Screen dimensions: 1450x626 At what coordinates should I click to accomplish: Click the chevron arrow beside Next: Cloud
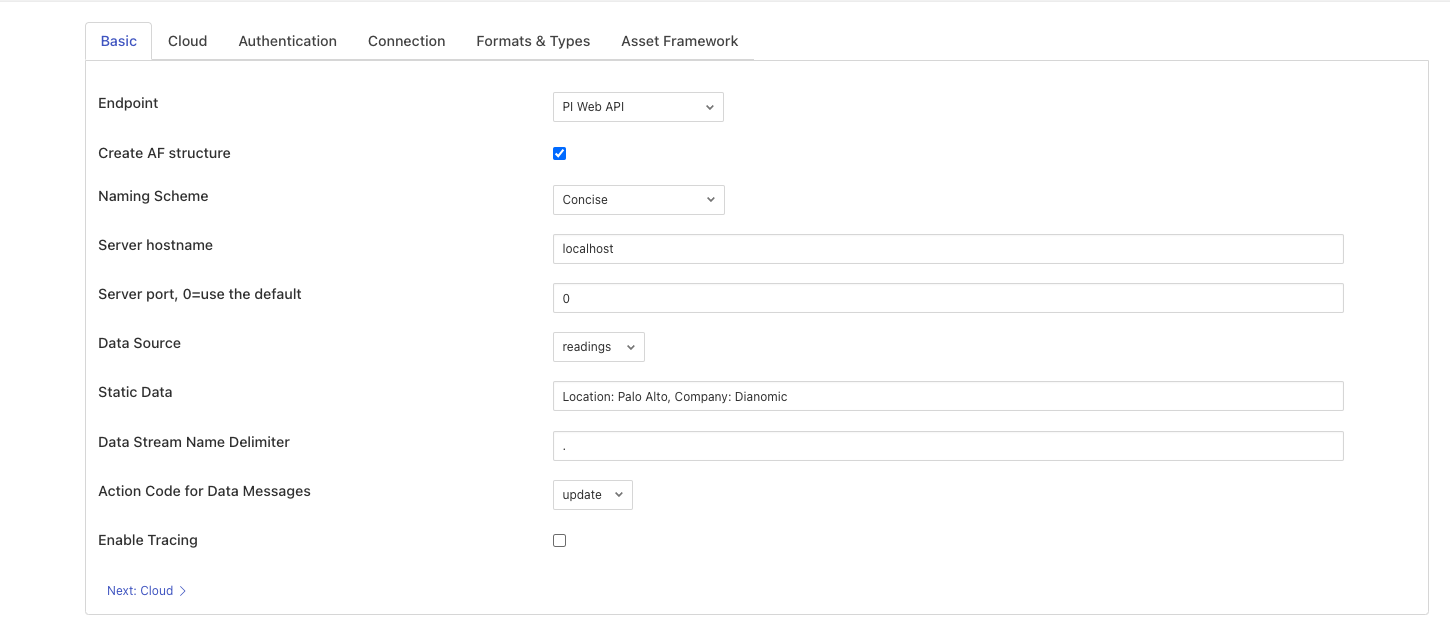(x=183, y=591)
